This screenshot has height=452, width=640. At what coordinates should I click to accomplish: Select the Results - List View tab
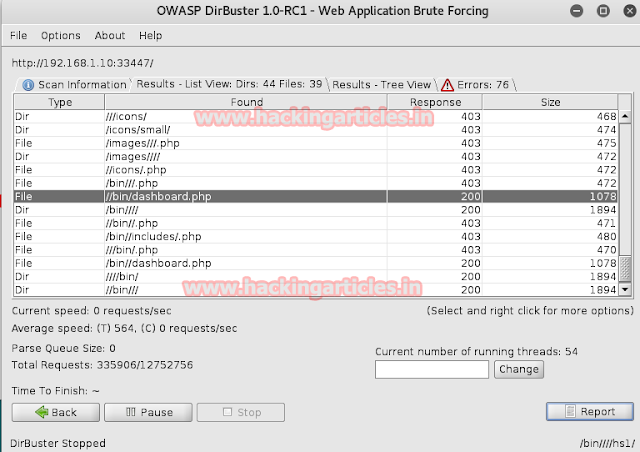coord(229,84)
